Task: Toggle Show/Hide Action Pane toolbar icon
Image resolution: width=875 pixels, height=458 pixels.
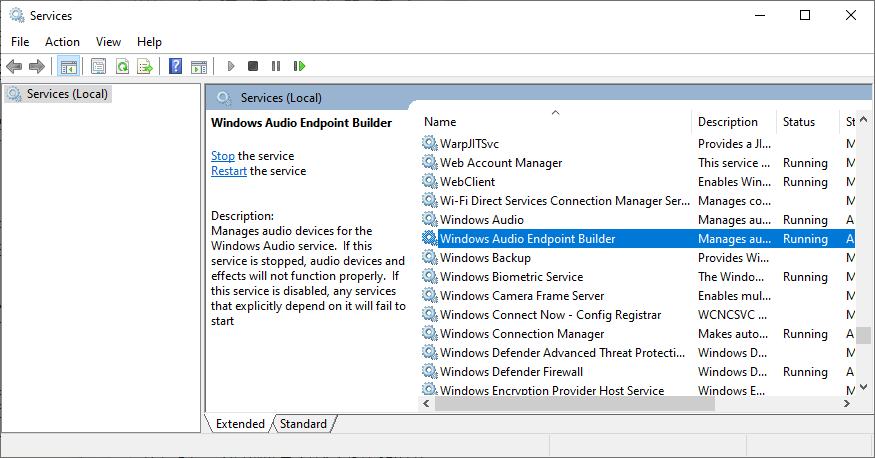Action: pyautogui.click(x=199, y=66)
